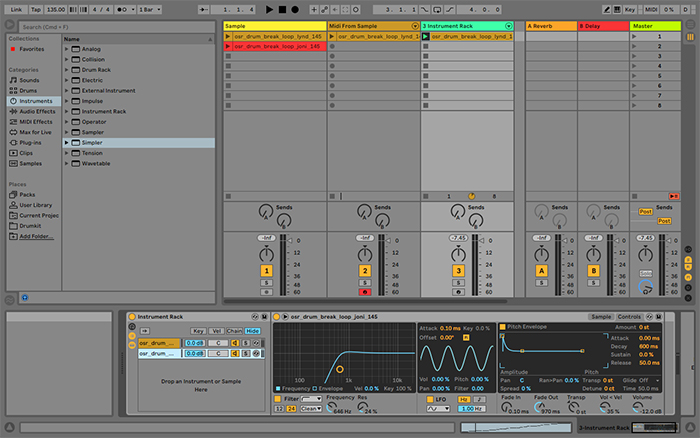The width and height of the screenshot is (700, 438).
Task: Click Add Folder... in Places
Action: [x=36, y=236]
